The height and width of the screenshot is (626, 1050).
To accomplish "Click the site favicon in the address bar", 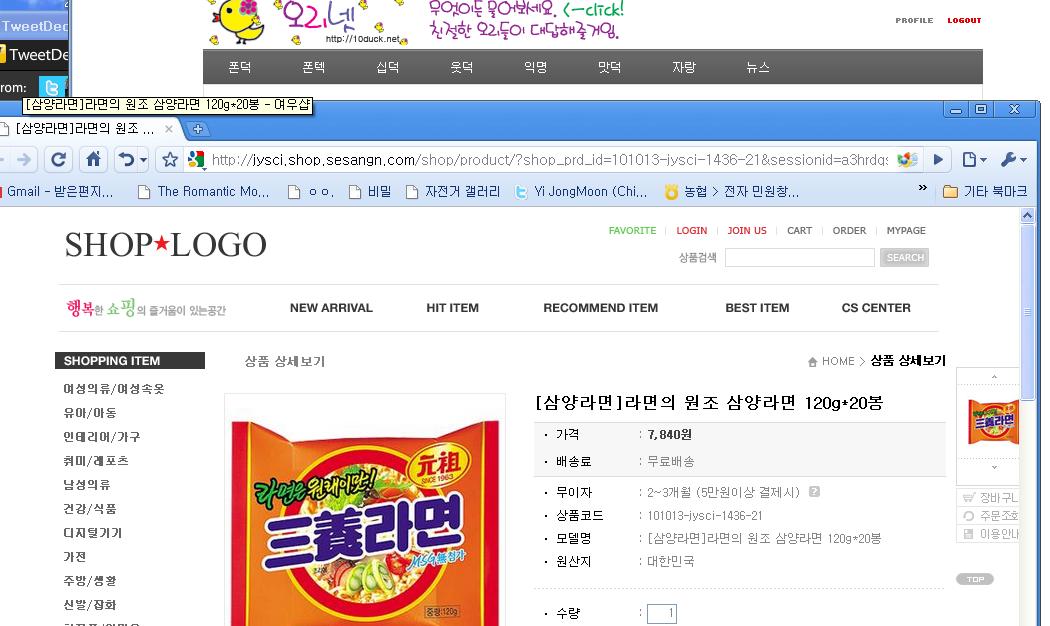I will pos(196,159).
